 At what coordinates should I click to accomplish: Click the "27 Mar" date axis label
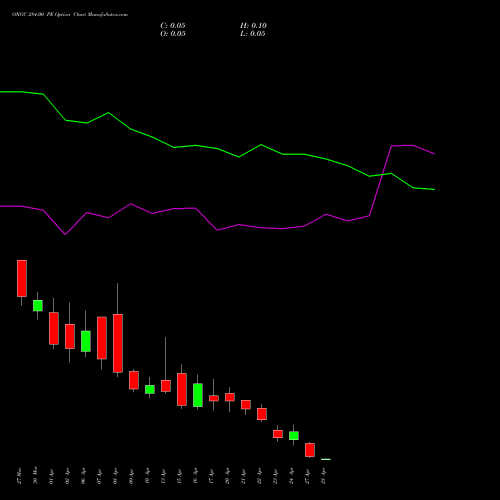[19, 476]
